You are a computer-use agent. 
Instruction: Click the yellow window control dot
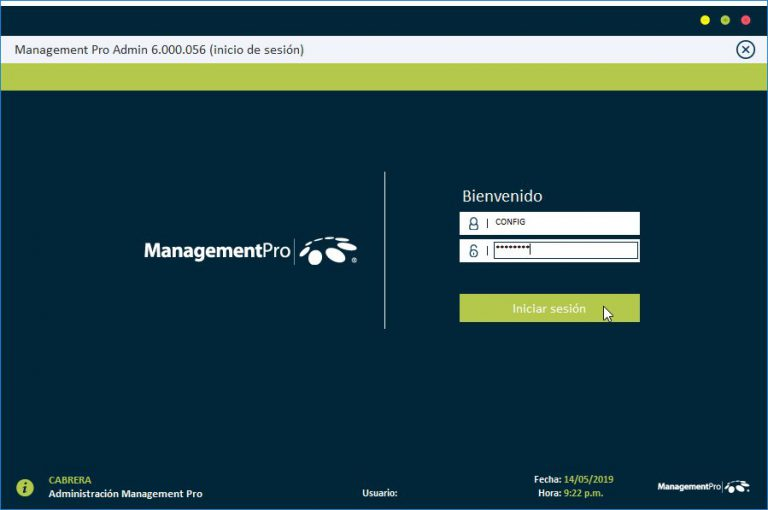pos(705,20)
